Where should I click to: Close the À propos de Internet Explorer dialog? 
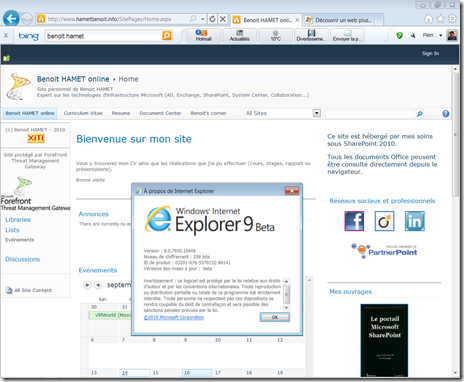292,191
